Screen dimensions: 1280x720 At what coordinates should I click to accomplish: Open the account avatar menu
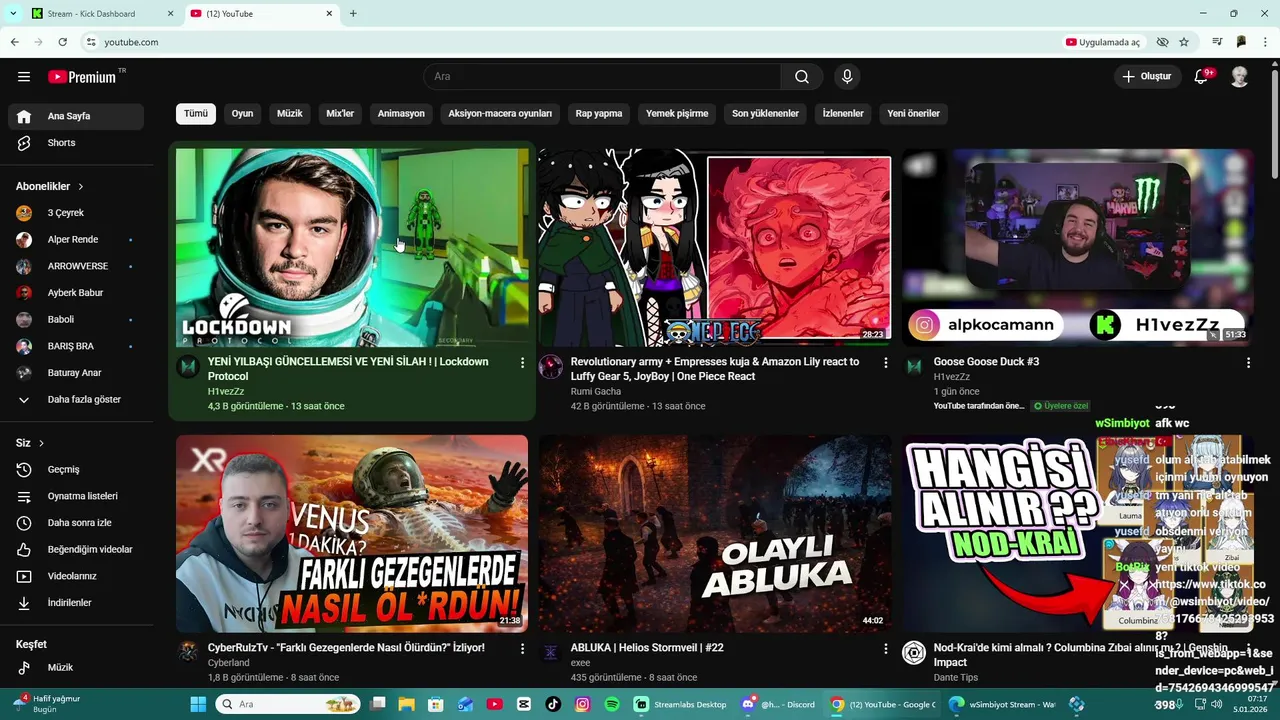pyautogui.click(x=1240, y=77)
